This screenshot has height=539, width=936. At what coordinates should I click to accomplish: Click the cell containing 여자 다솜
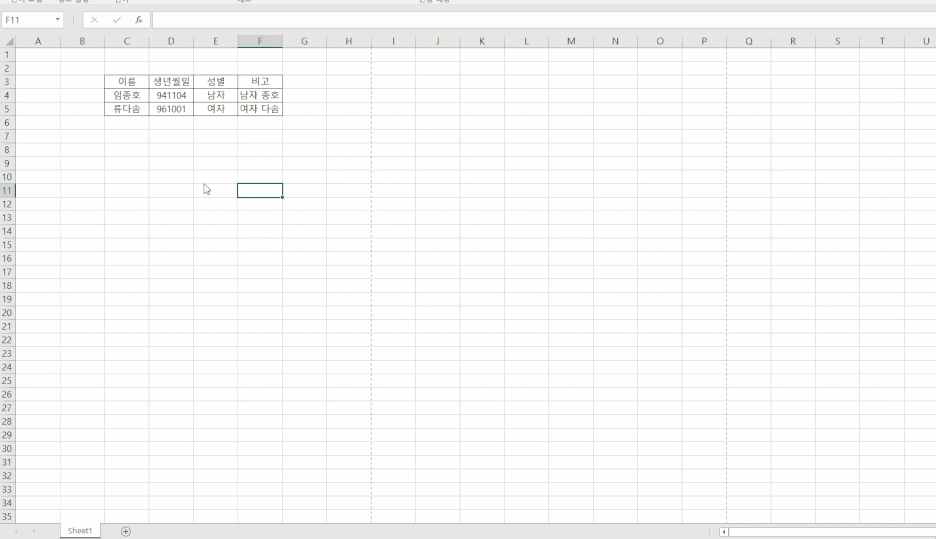point(260,109)
